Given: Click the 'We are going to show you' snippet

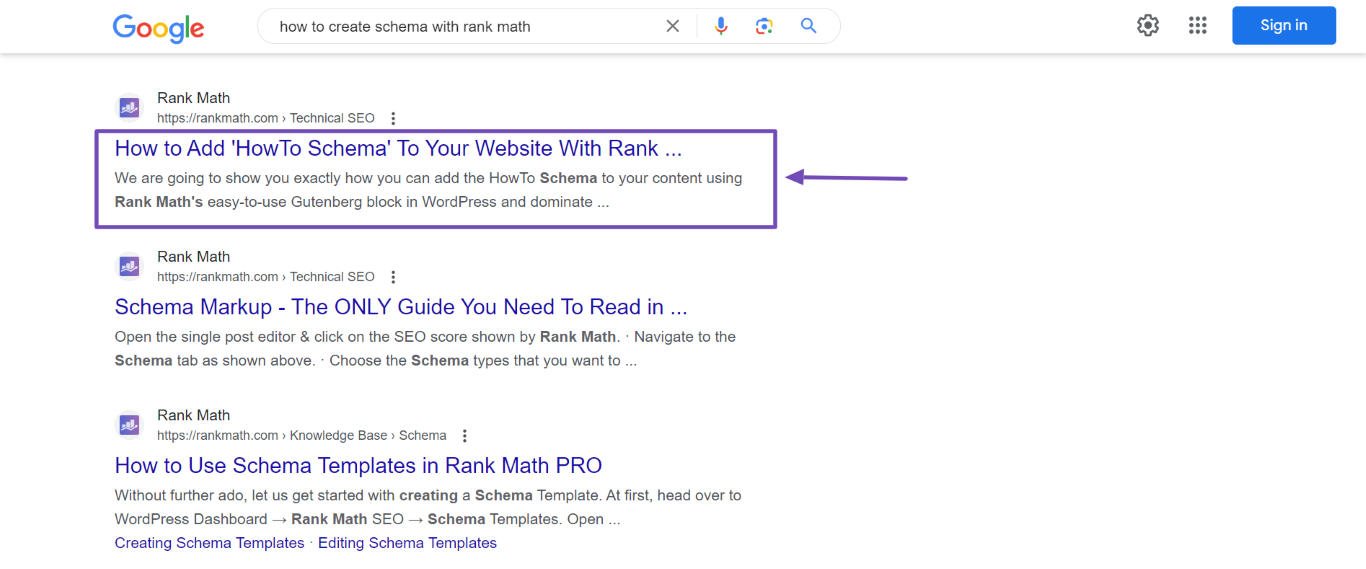Looking at the screenshot, I should [429, 190].
